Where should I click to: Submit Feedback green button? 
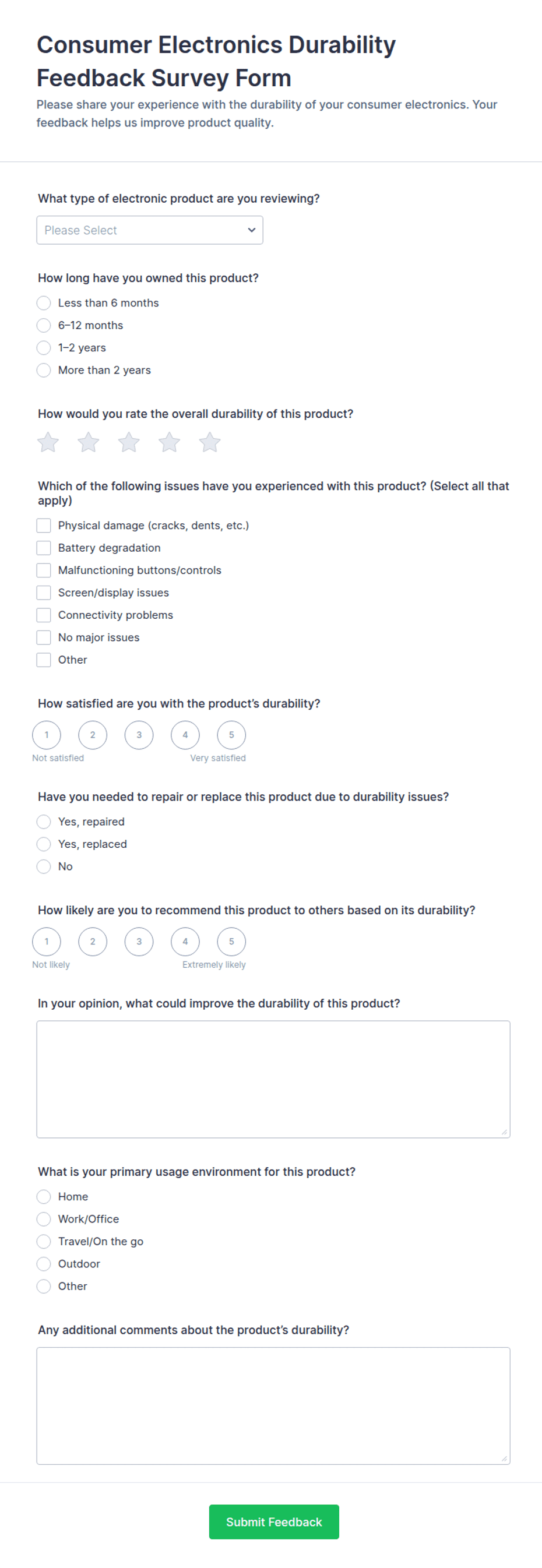(274, 1522)
